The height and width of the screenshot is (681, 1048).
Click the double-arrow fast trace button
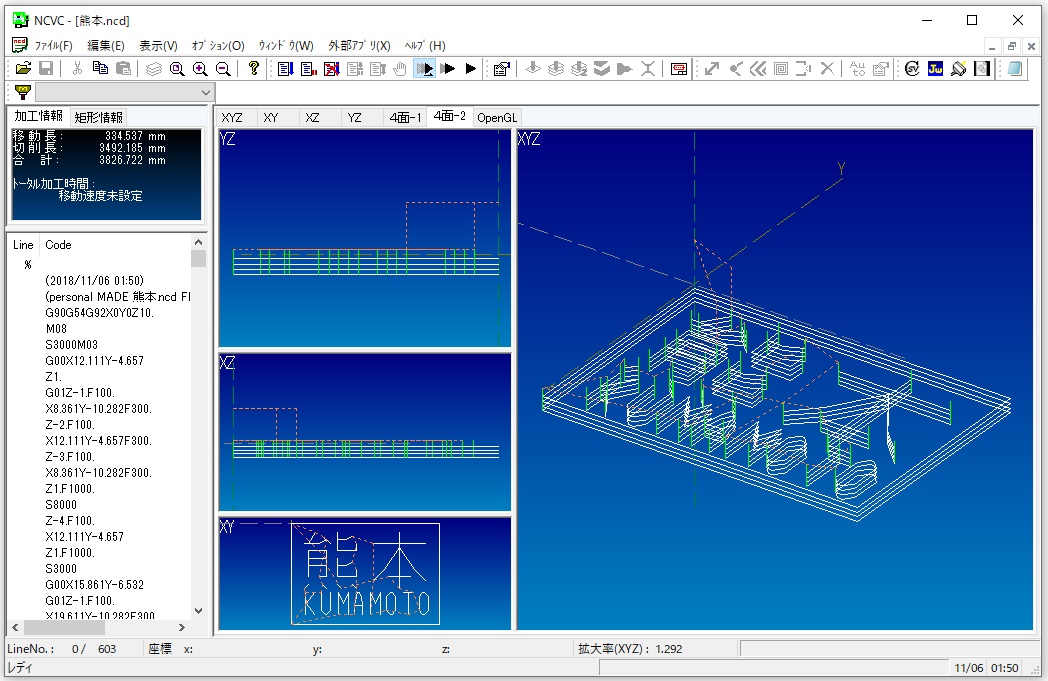coord(447,68)
